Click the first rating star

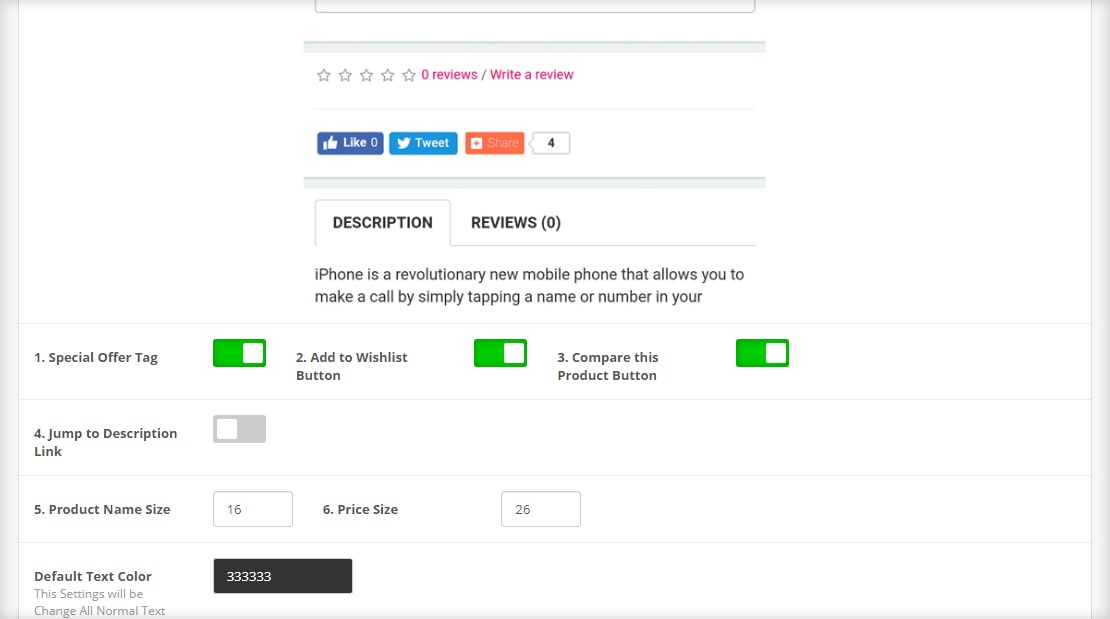[x=324, y=75]
